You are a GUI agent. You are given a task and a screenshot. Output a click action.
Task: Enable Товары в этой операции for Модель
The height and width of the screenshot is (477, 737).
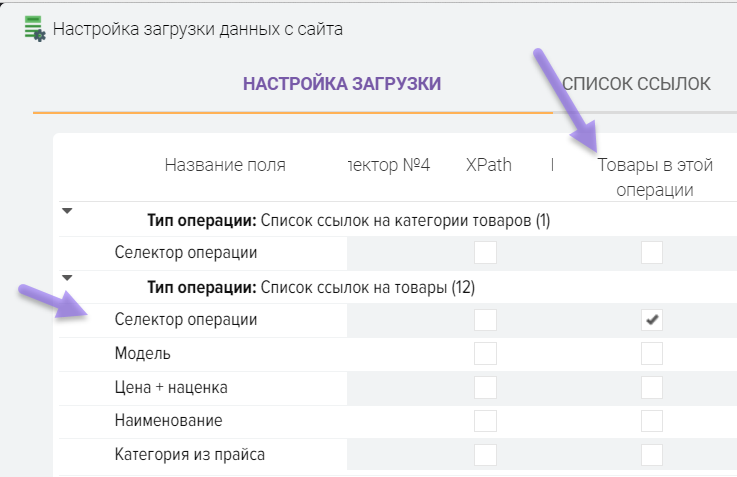(652, 353)
